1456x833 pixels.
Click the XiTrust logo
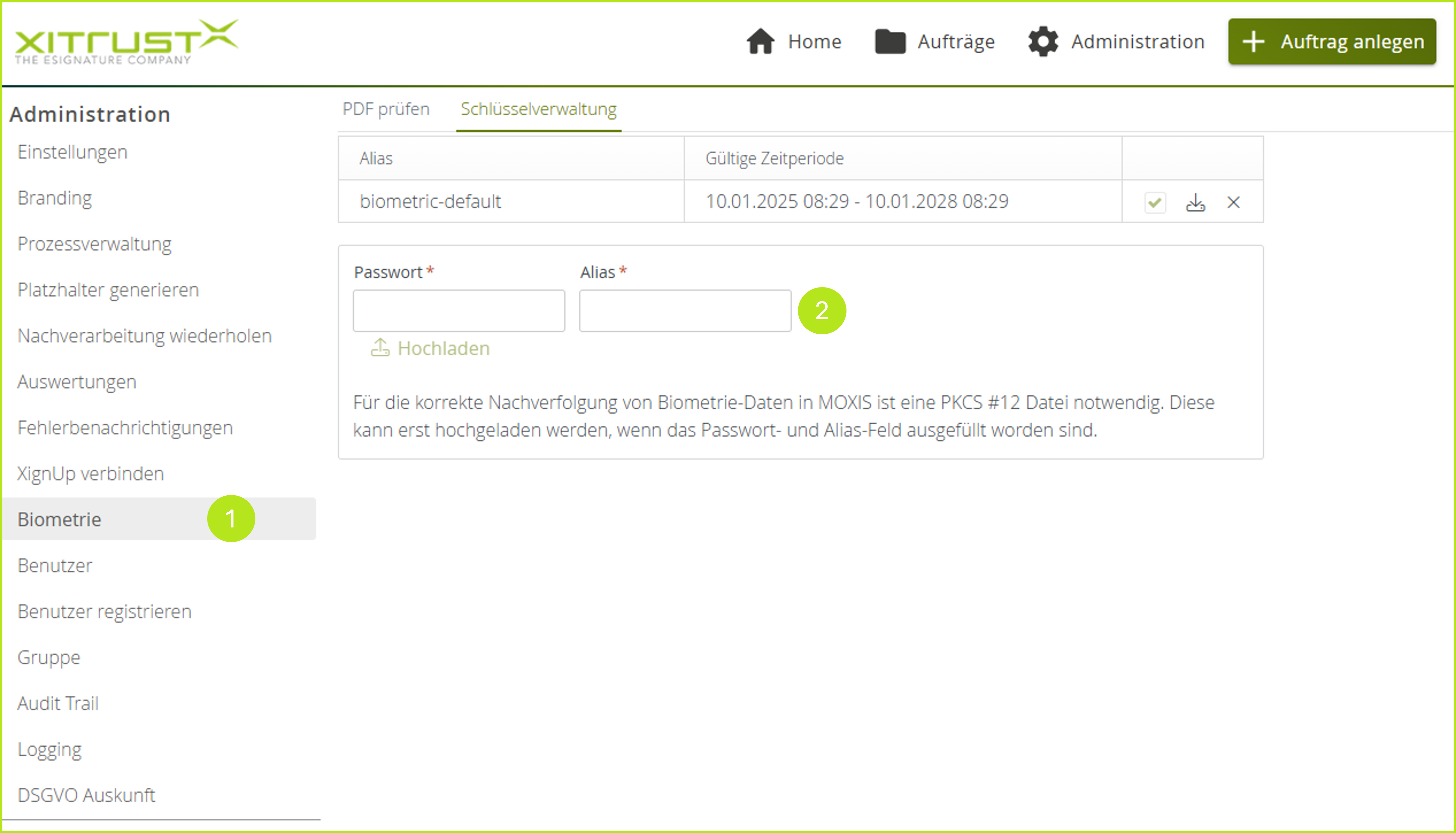(x=126, y=41)
